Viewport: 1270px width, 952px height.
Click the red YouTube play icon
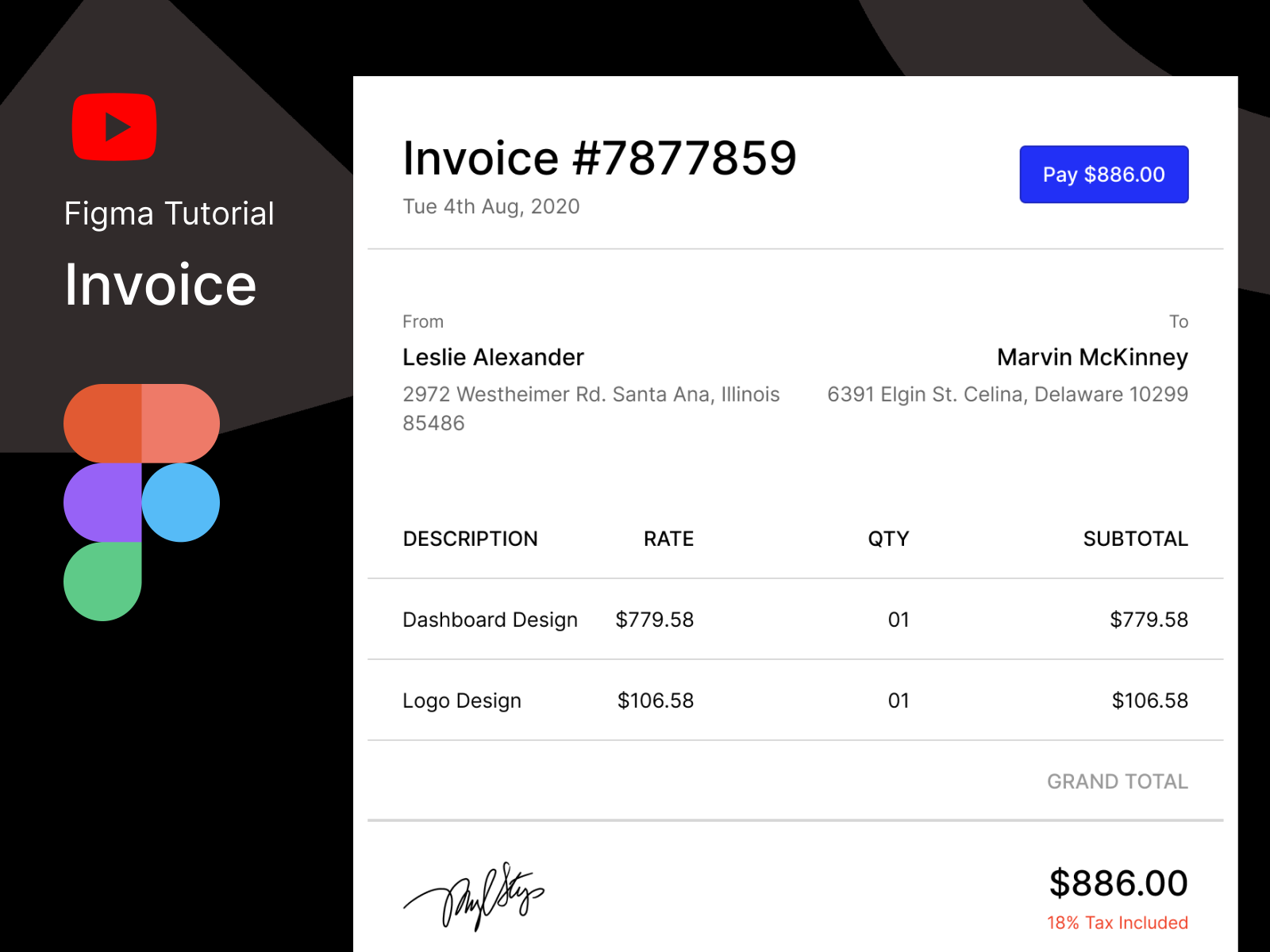point(114,127)
